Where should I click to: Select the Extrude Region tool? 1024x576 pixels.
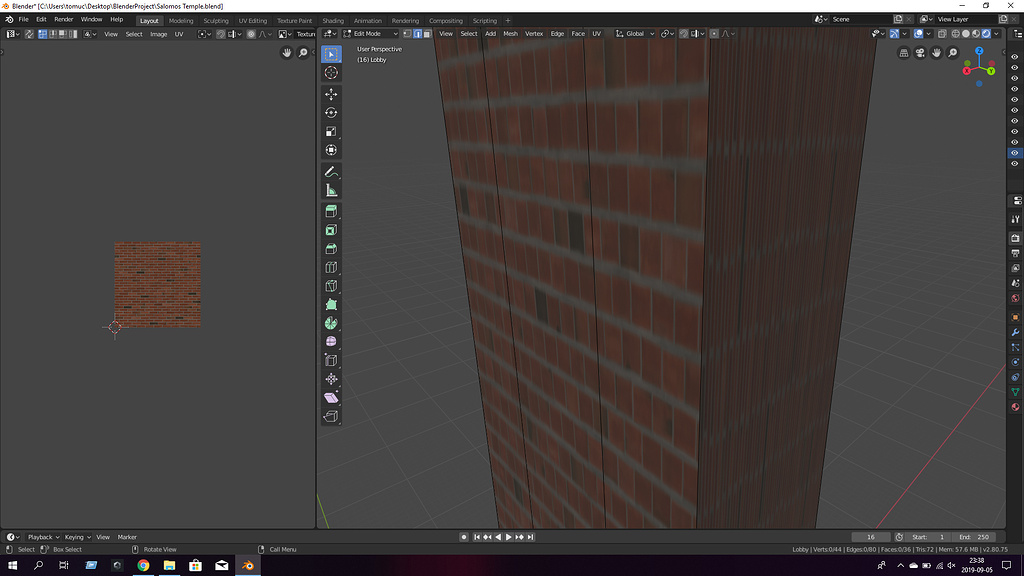(331, 211)
